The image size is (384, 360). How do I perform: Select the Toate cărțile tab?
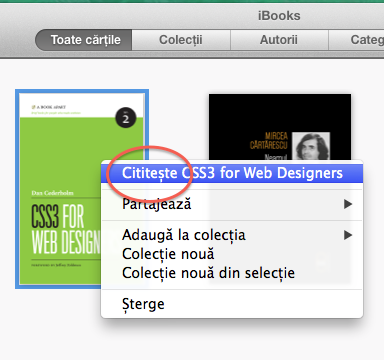84,40
